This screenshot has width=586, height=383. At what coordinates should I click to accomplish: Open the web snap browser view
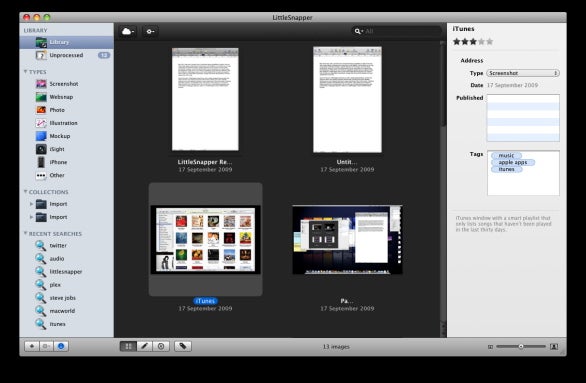point(161,346)
